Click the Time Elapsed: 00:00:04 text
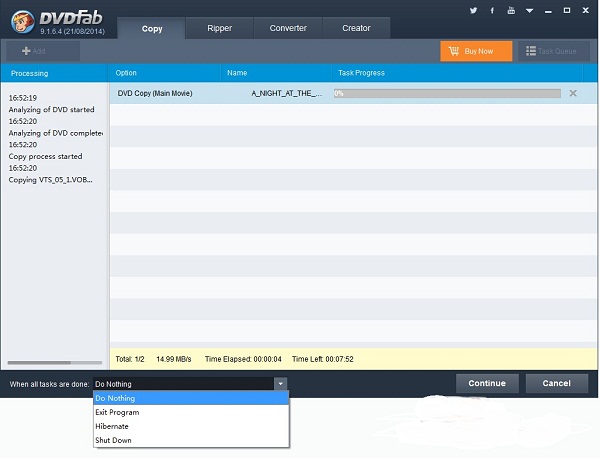The image size is (600, 458). pyautogui.click(x=243, y=359)
